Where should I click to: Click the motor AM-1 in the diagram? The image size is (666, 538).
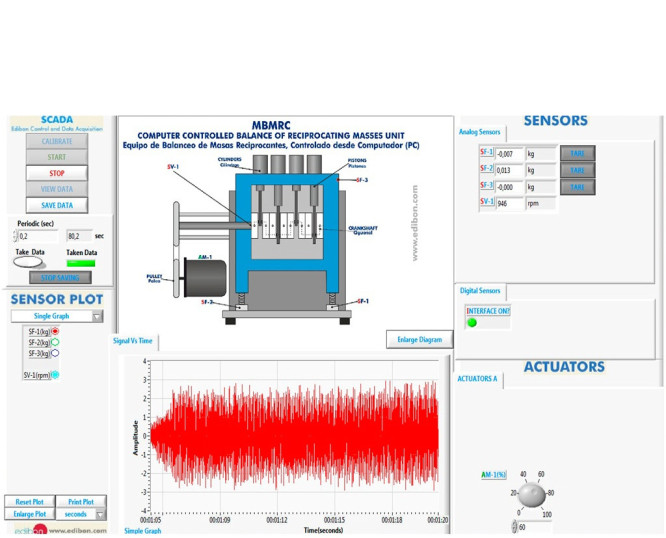205,278
